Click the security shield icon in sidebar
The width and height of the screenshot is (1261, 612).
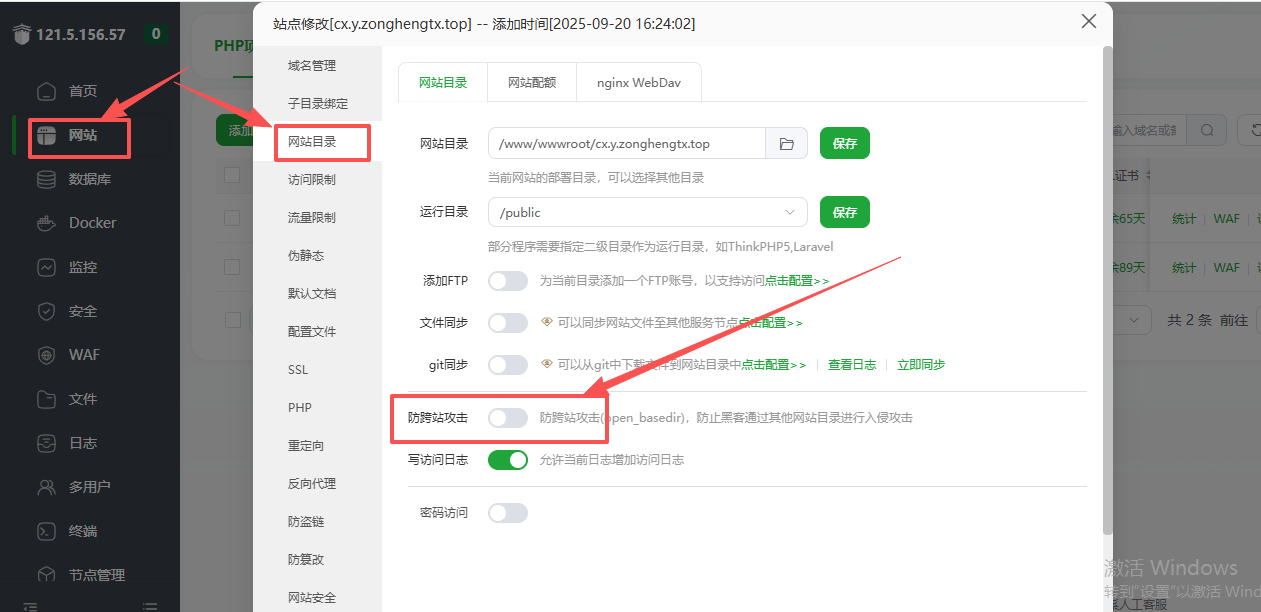point(46,311)
